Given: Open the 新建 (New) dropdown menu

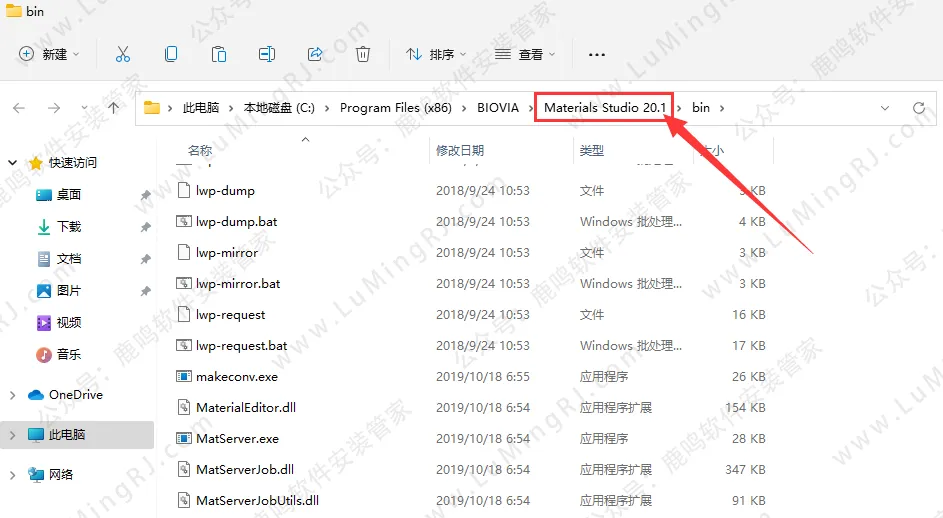Looking at the screenshot, I should [49, 54].
